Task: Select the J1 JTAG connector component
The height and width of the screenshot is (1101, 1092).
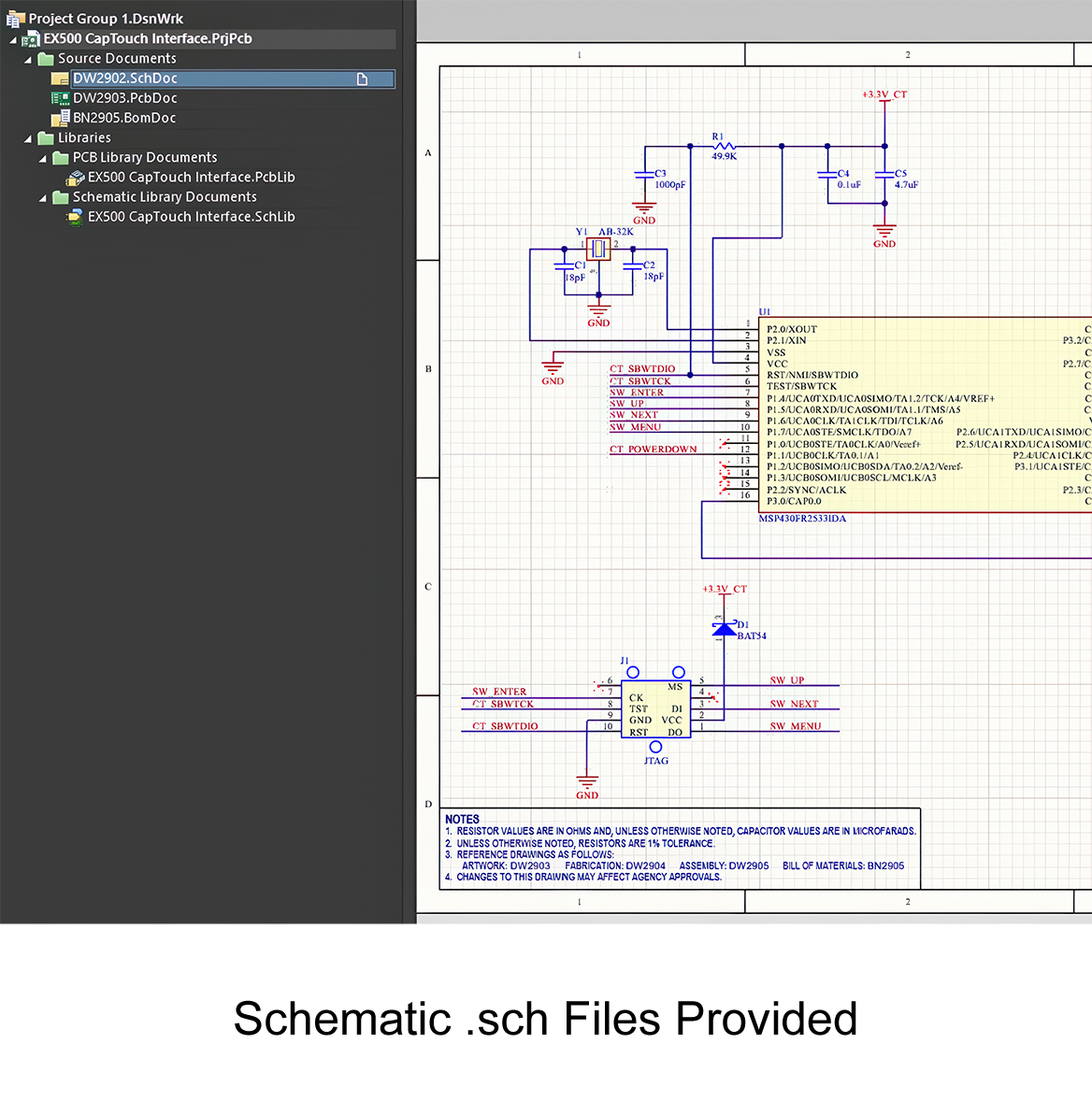Action: click(656, 709)
